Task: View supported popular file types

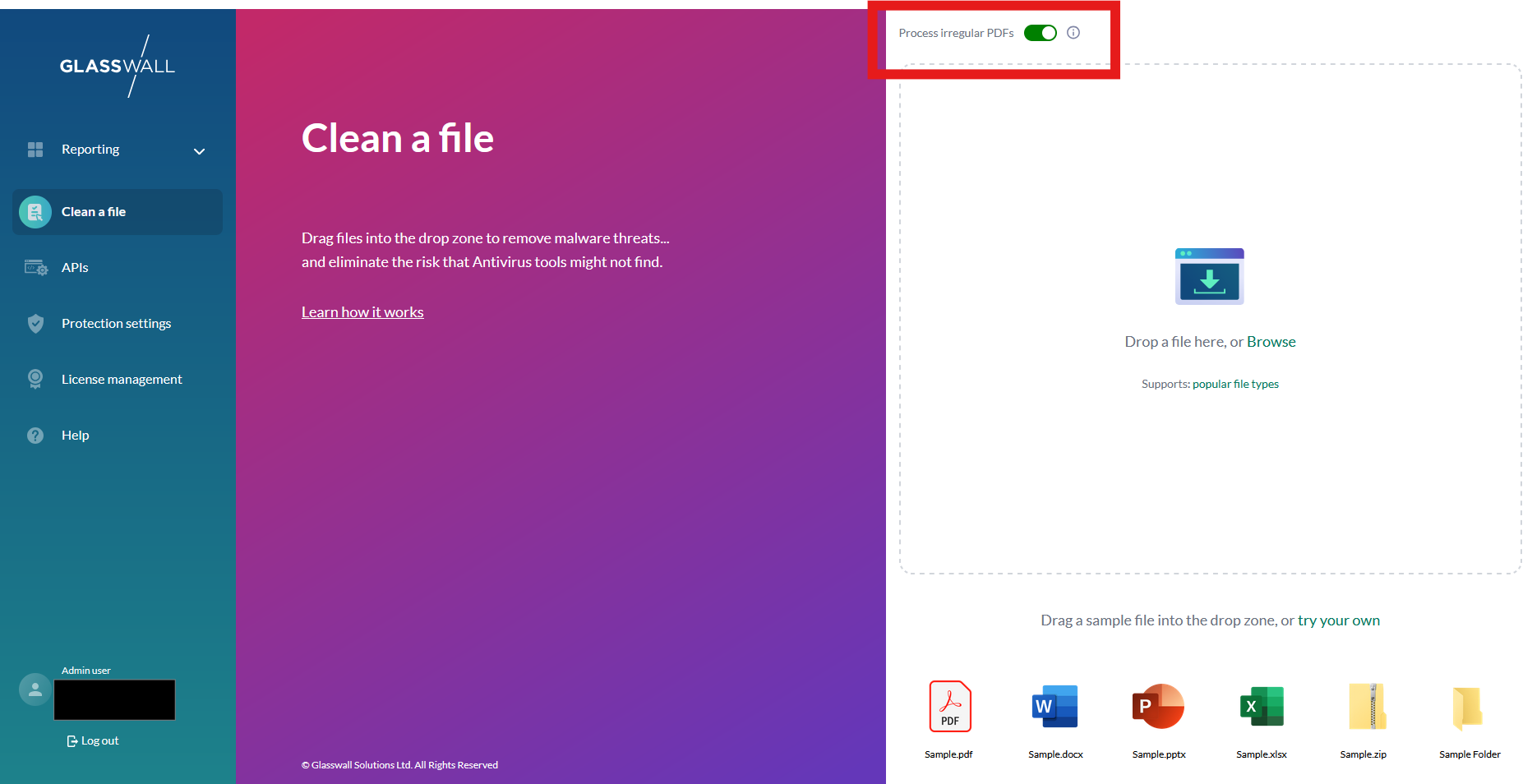Action: click(1235, 384)
